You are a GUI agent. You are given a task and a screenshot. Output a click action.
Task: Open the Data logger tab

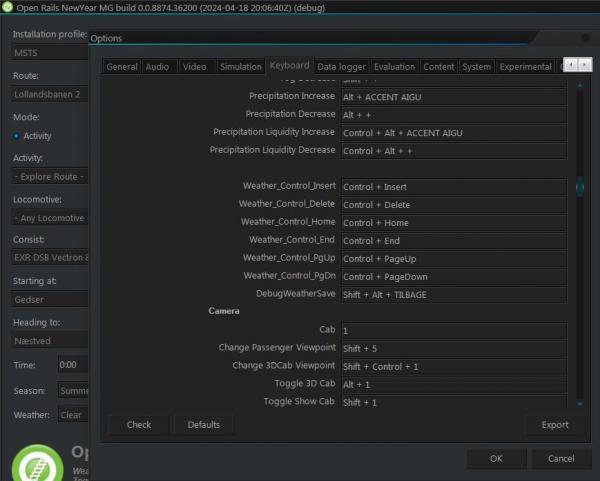(x=341, y=67)
